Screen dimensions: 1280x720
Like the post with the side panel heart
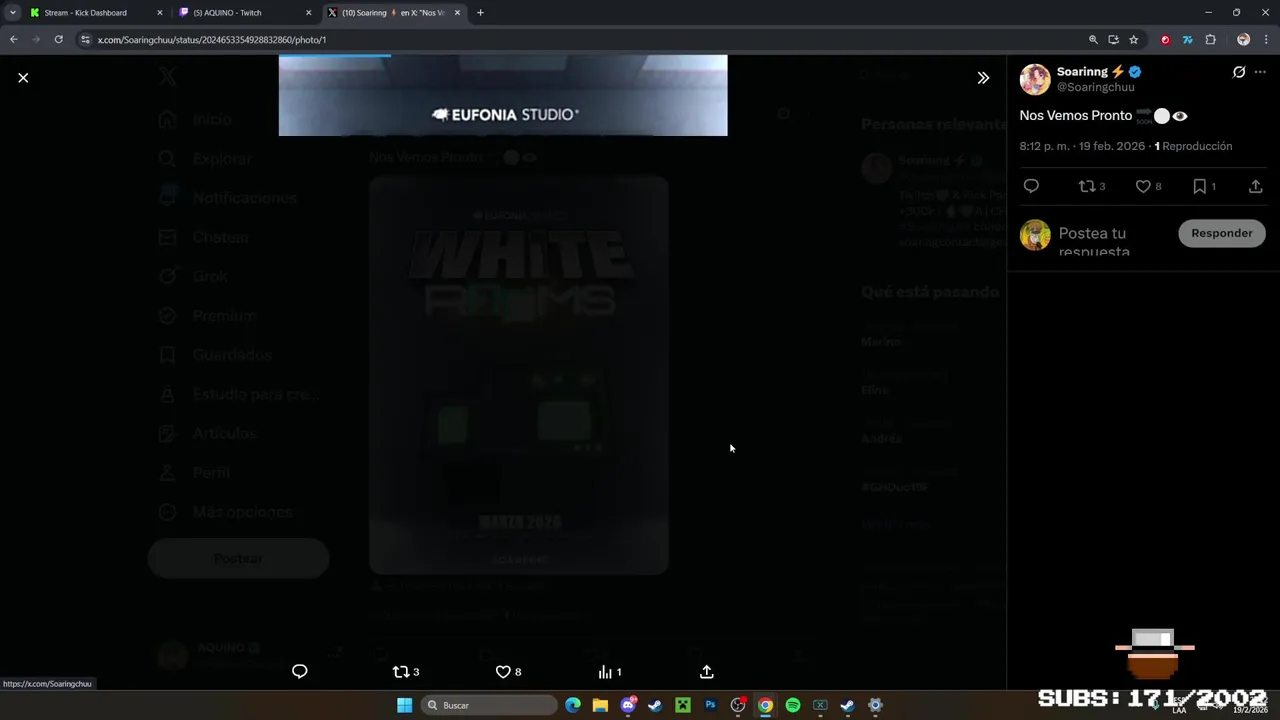(1148, 186)
